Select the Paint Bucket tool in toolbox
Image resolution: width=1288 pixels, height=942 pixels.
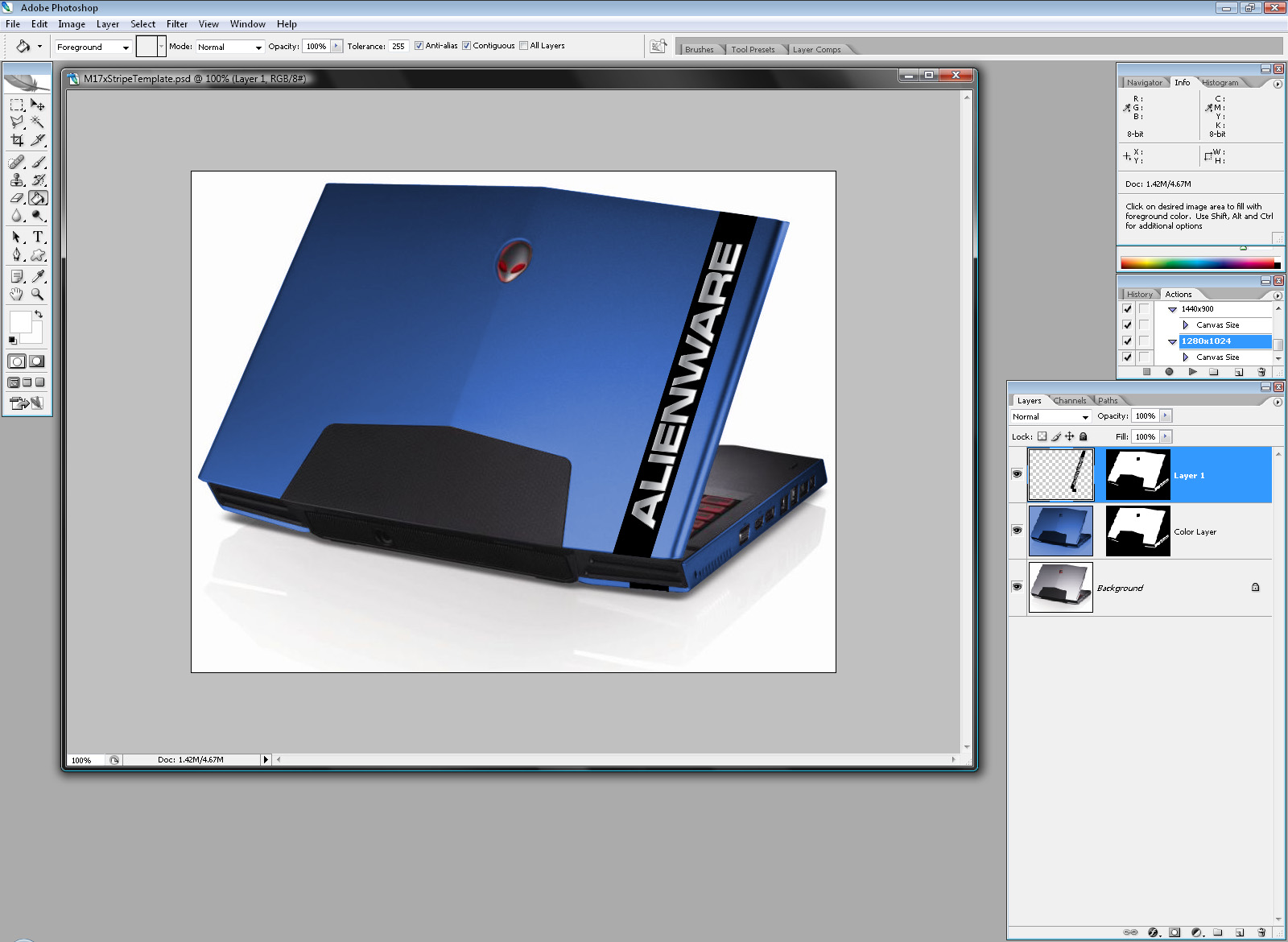click(x=38, y=198)
